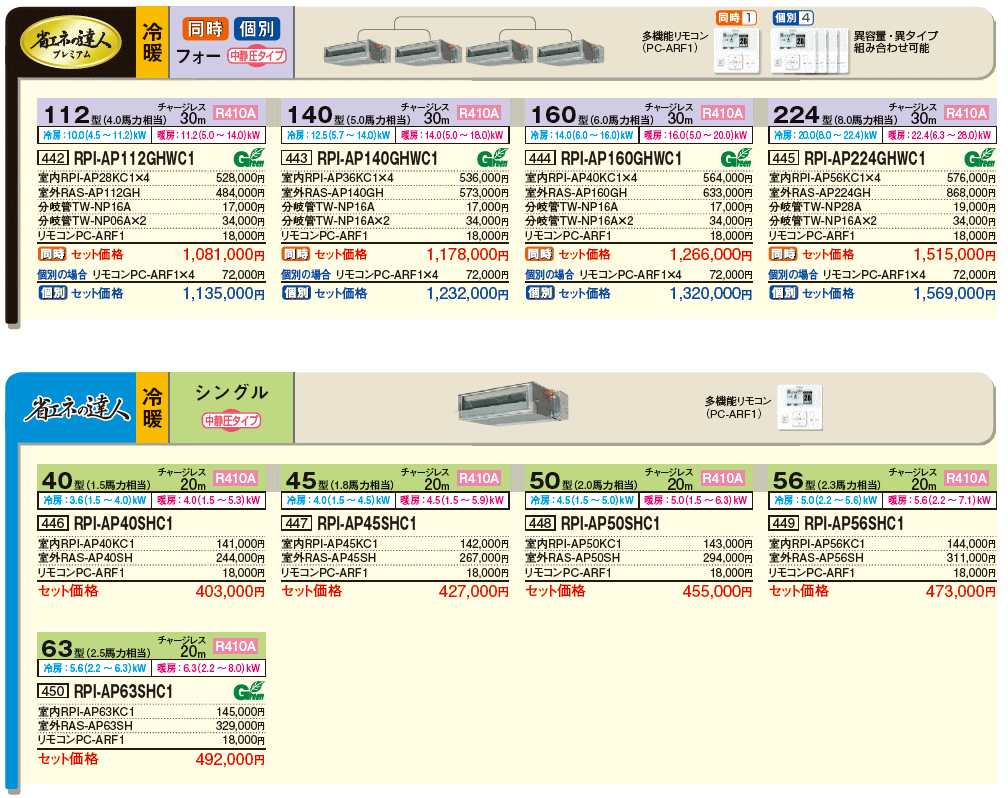Click the model name RPI-AP56SHC1

coord(854,523)
